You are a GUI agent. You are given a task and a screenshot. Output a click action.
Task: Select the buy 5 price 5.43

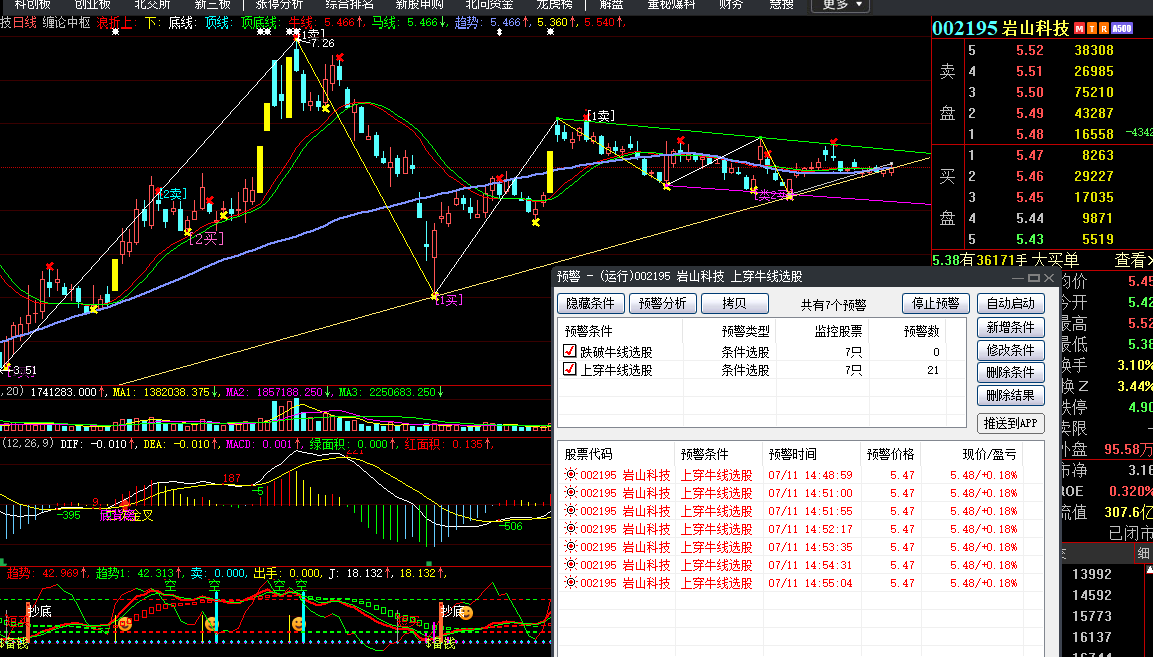click(1029, 239)
